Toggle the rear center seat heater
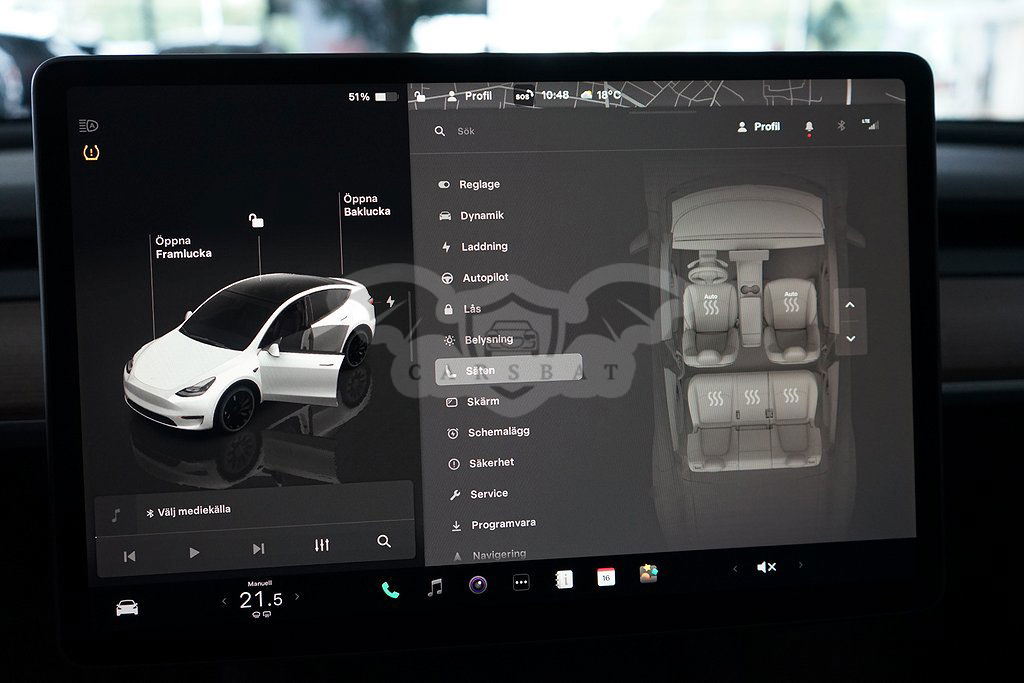 752,397
